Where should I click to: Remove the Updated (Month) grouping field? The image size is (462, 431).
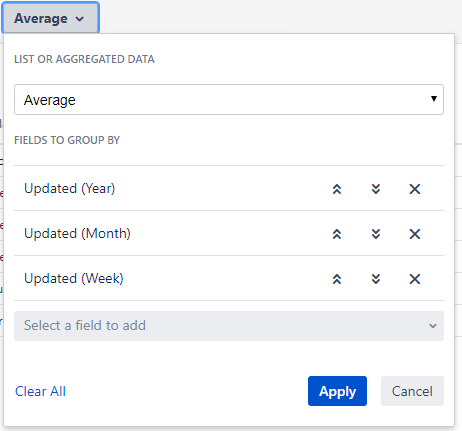[x=415, y=234]
